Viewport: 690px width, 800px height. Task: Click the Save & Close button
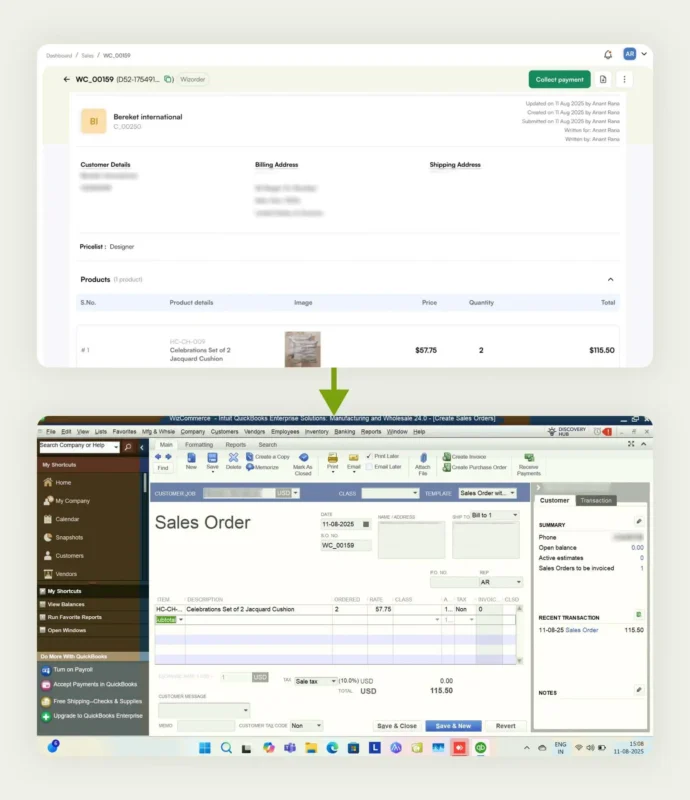tap(397, 726)
